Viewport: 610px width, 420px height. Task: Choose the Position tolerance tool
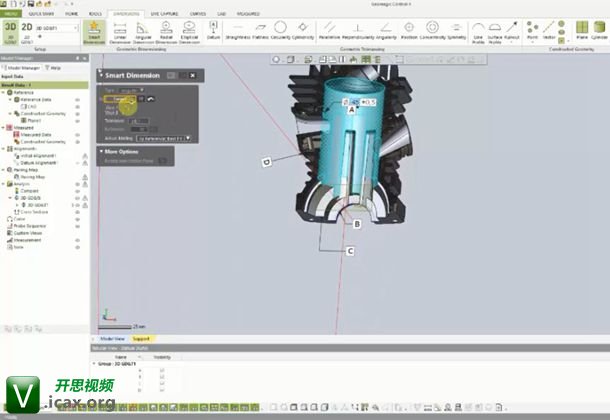coord(409,30)
